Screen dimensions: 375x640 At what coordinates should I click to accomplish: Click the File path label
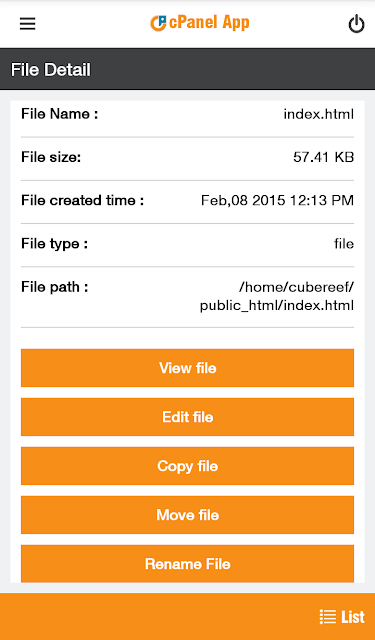[x=55, y=287]
